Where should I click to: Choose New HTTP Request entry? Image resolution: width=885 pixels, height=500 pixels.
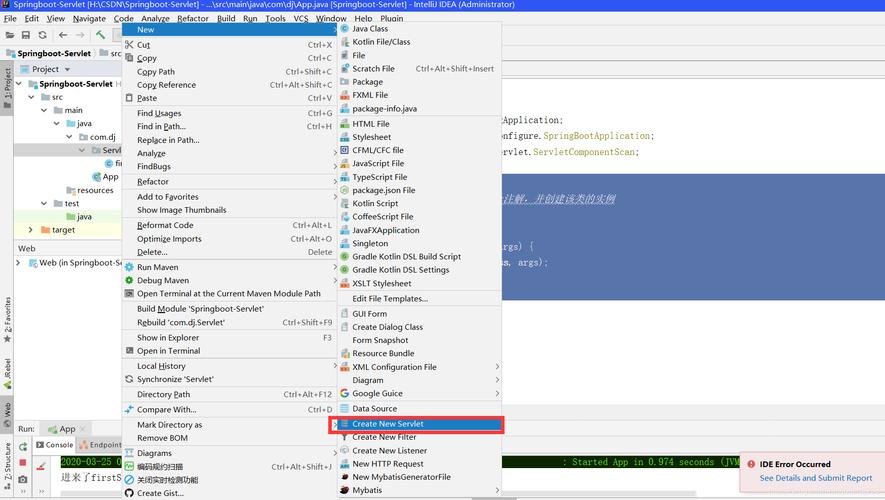pyautogui.click(x=419, y=464)
